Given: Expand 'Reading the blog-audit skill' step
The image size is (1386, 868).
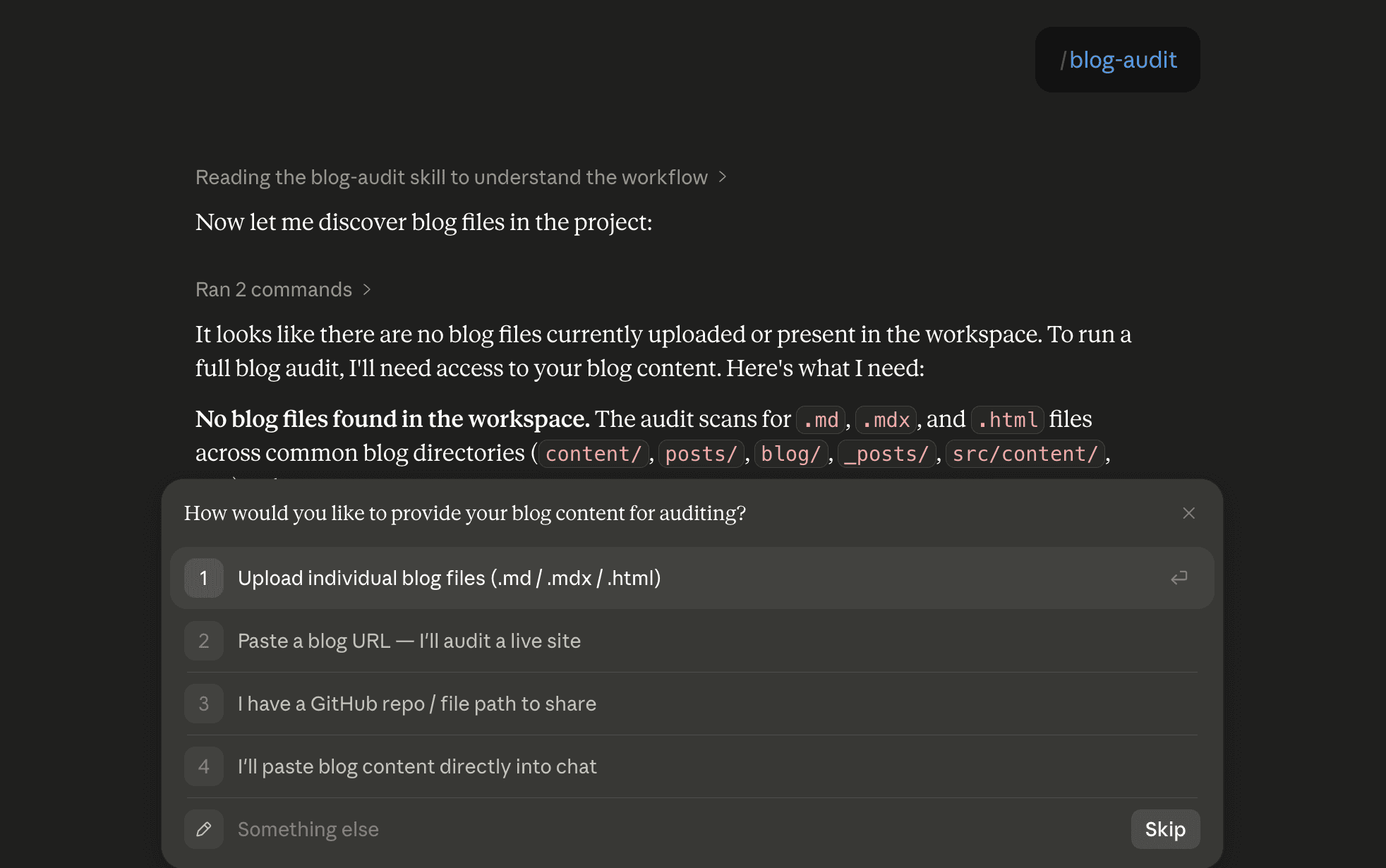Looking at the screenshot, I should (461, 177).
